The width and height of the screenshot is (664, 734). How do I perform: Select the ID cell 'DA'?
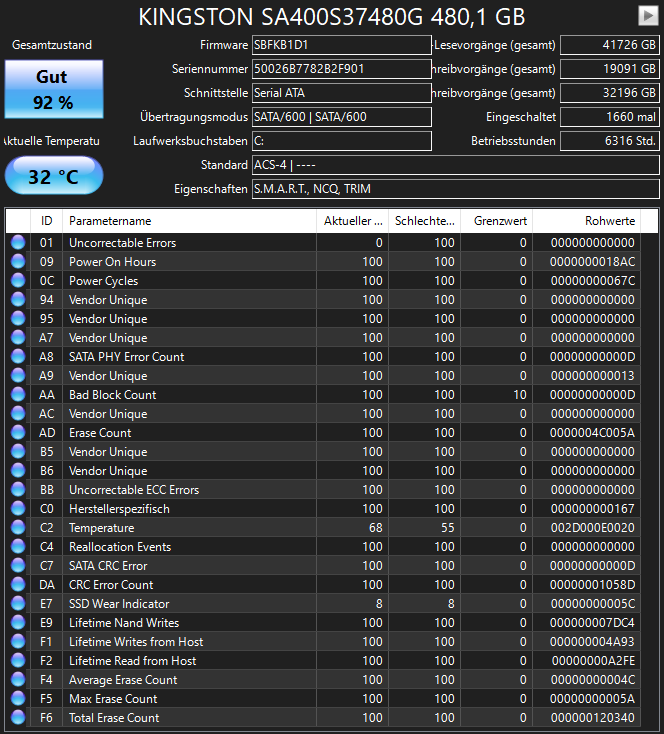(46, 585)
